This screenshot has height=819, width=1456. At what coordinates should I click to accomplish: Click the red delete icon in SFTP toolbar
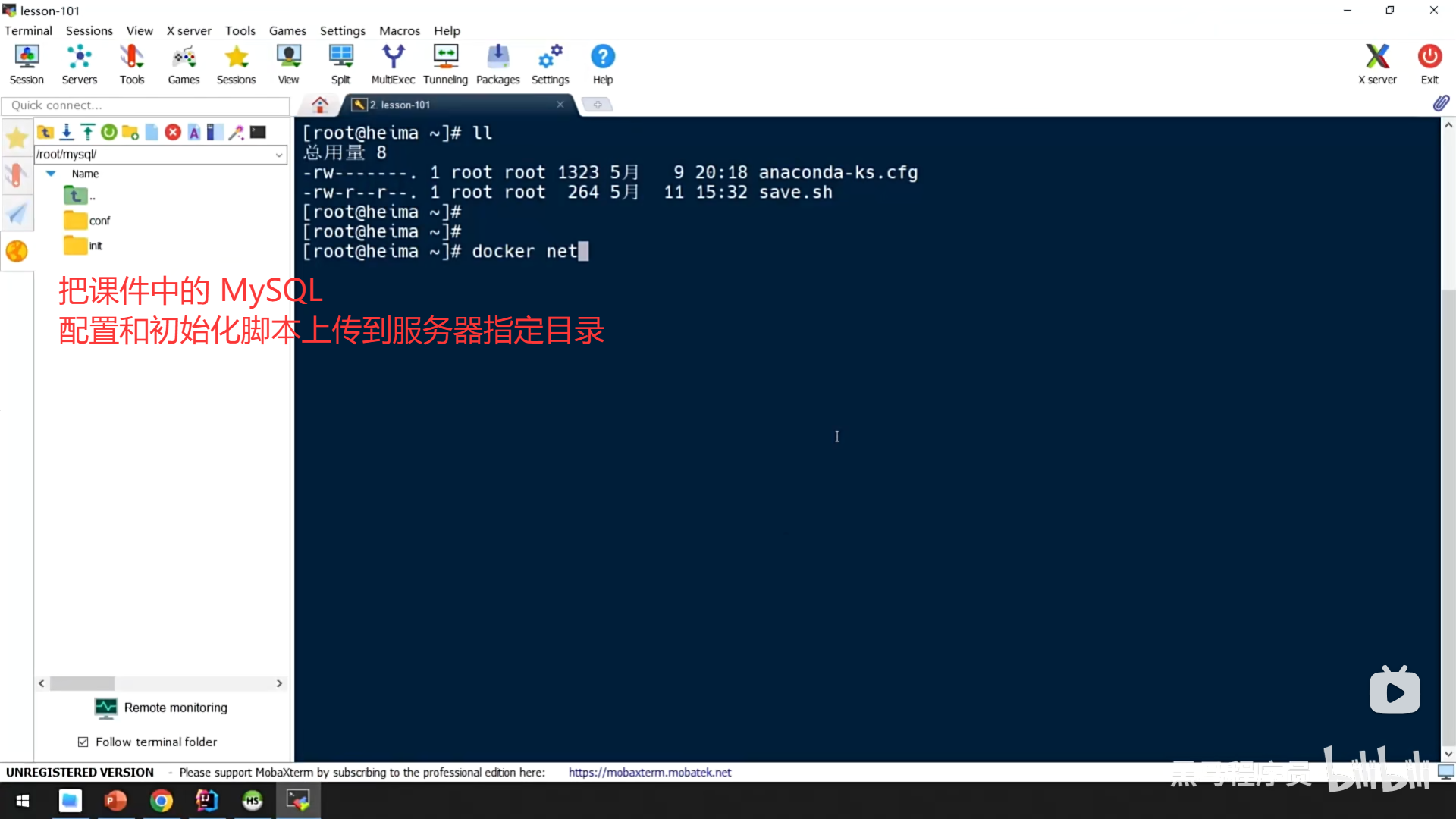[x=173, y=133]
